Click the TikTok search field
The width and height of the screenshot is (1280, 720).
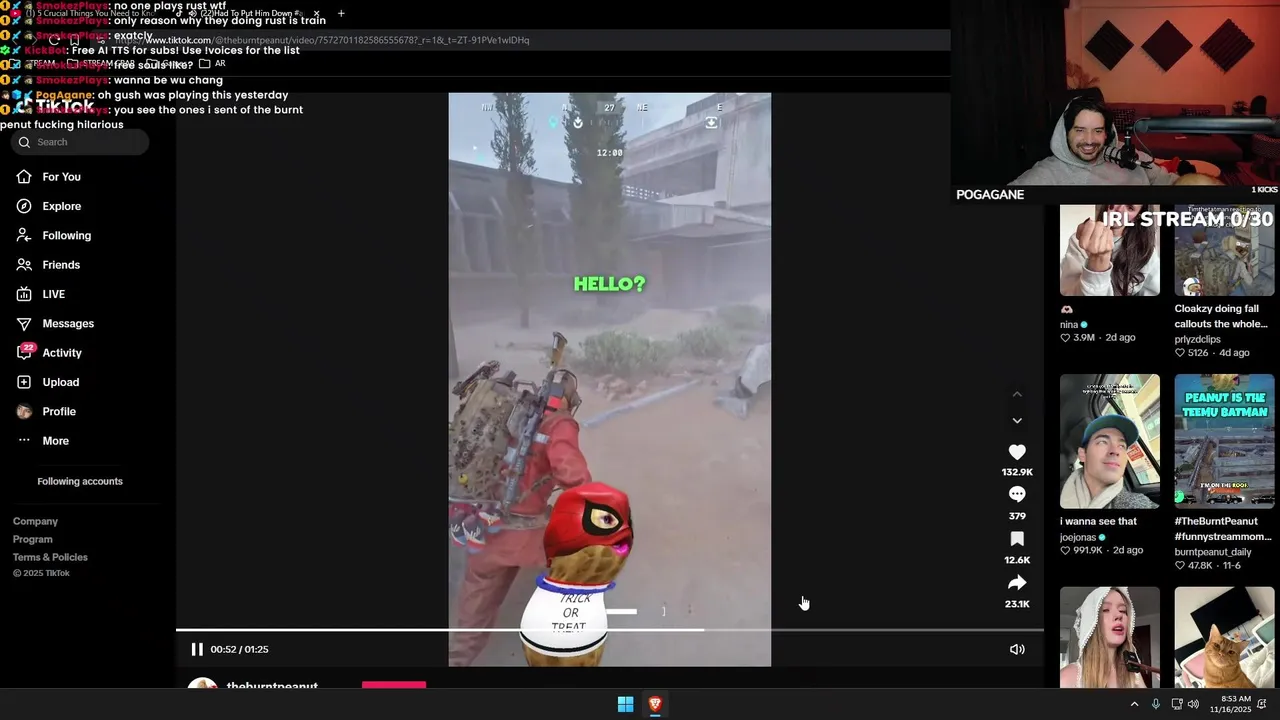(x=82, y=142)
